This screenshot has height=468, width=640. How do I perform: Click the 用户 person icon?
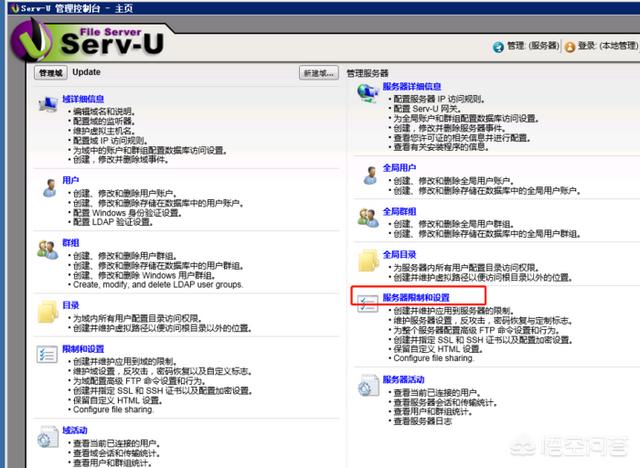49,188
